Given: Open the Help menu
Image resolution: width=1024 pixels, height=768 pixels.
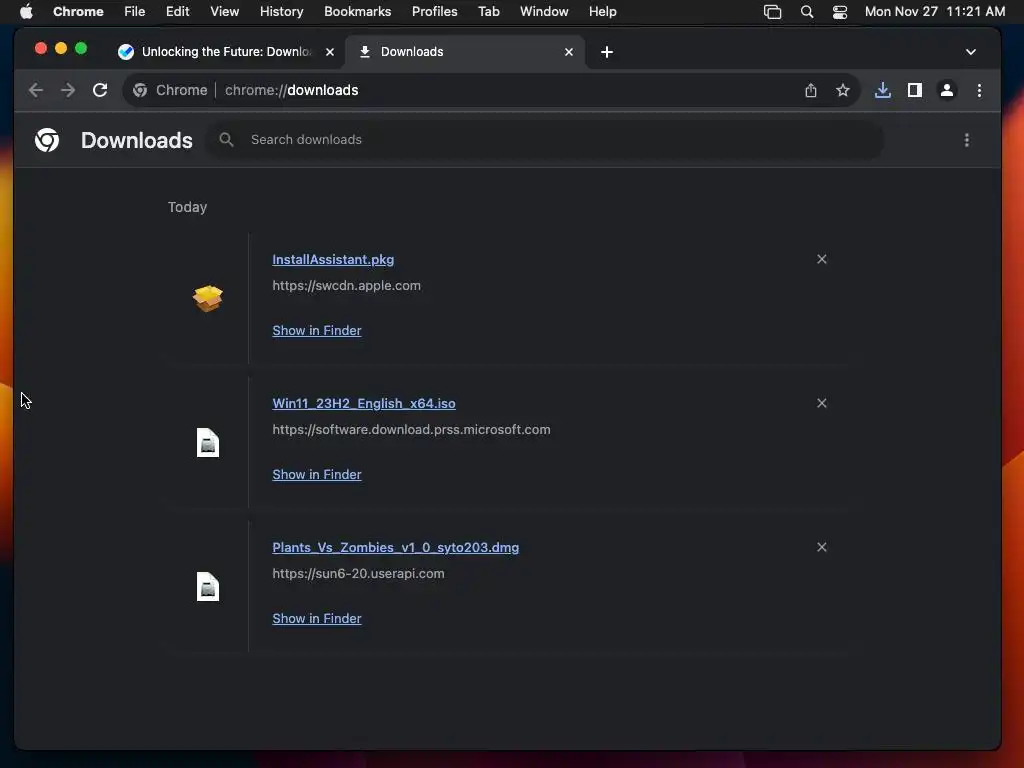Looking at the screenshot, I should [x=602, y=11].
